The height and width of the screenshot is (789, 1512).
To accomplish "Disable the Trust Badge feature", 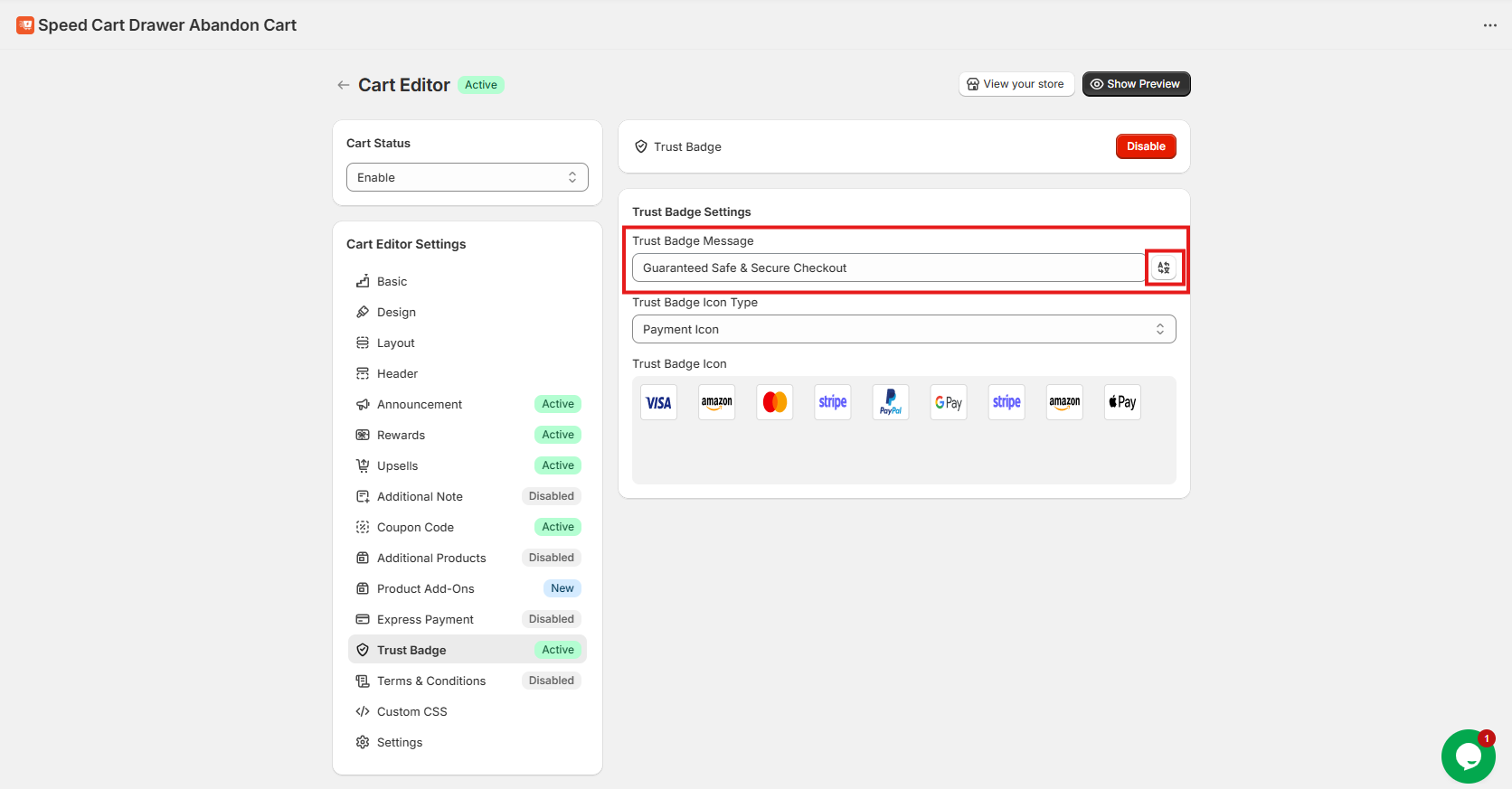I will 1145,146.
